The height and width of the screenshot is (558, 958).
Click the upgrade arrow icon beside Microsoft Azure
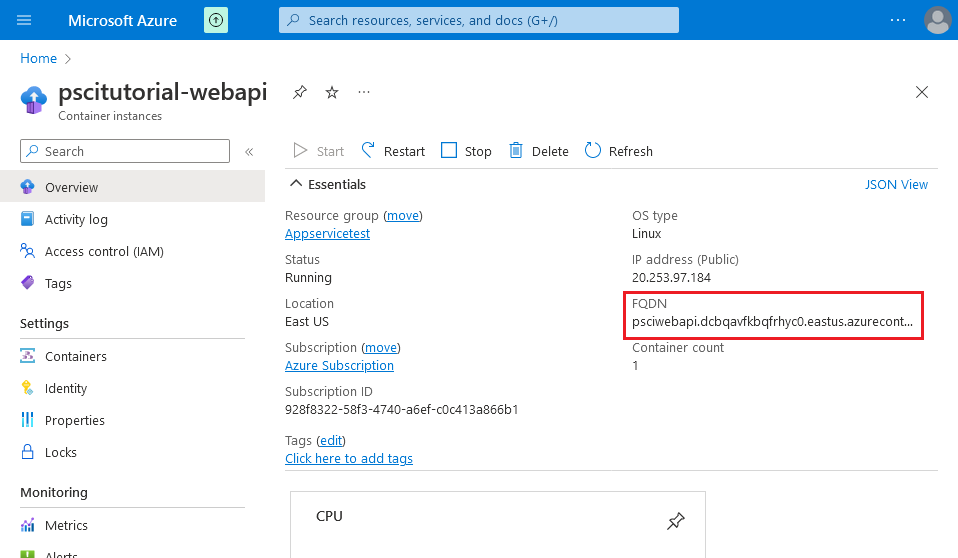[x=216, y=20]
